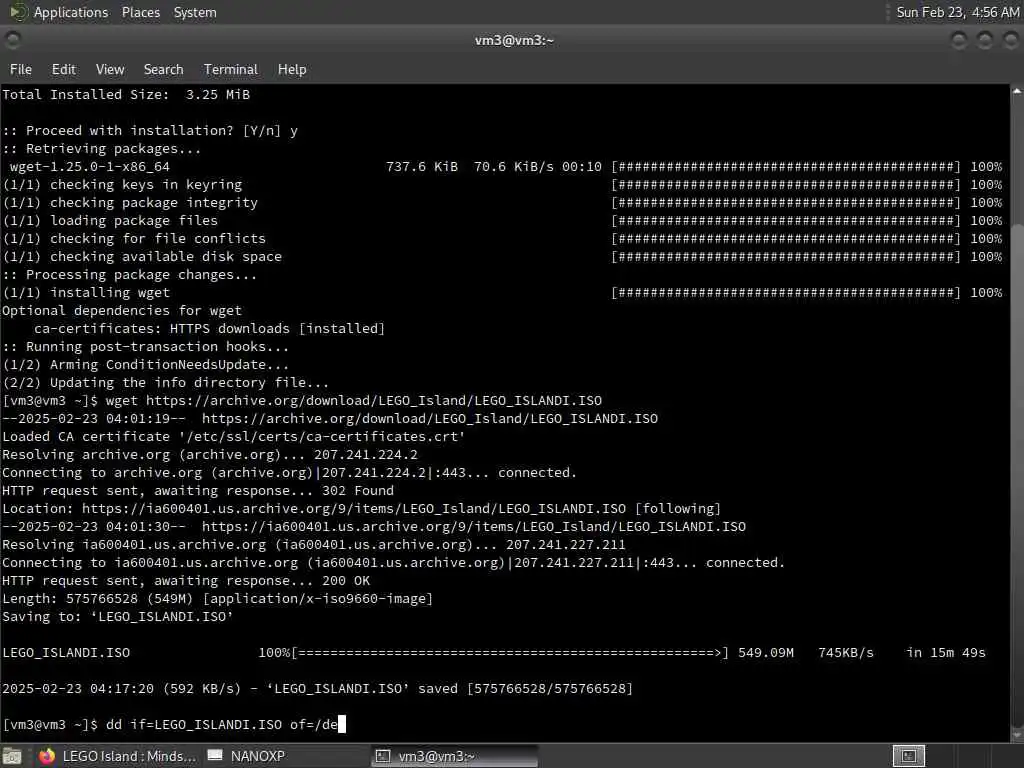Click 'Length: 575766528 (549M)' line
The image size is (1024, 768).
(x=217, y=599)
